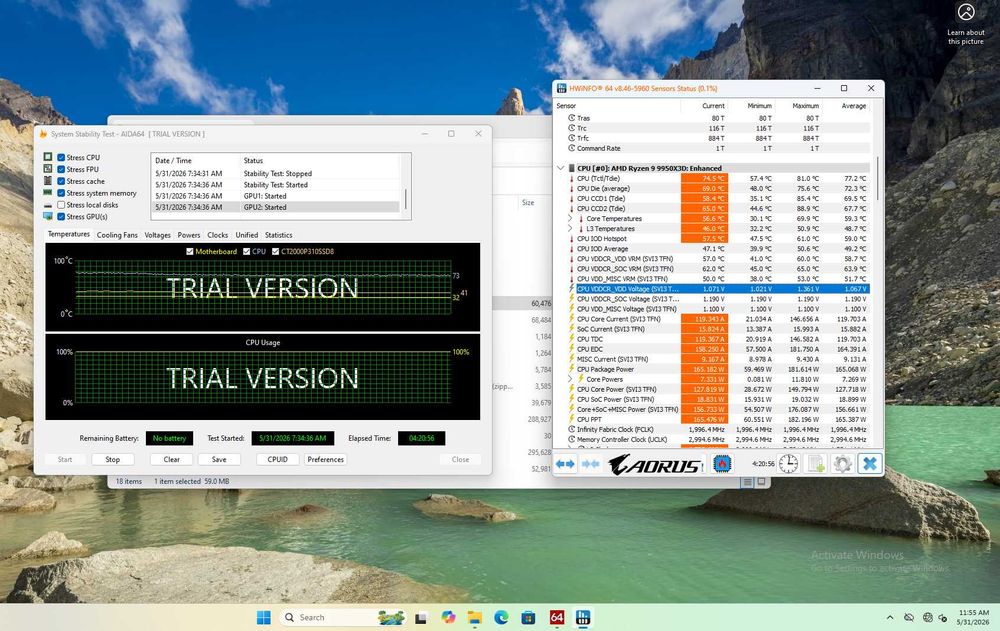Click the monitor icon beside Stress GPU(s)

[x=48, y=216]
